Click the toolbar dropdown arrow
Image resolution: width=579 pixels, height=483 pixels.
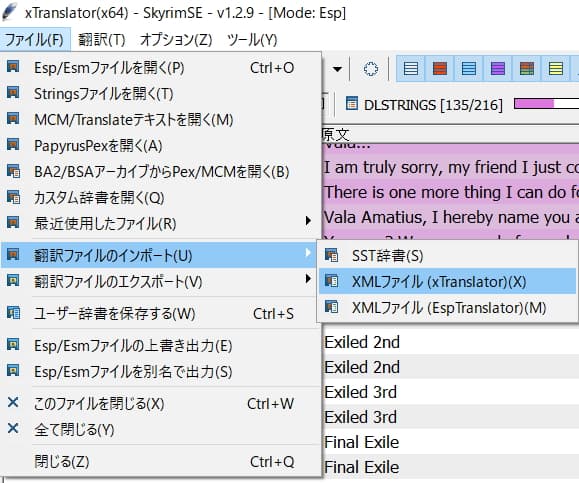coord(337,69)
